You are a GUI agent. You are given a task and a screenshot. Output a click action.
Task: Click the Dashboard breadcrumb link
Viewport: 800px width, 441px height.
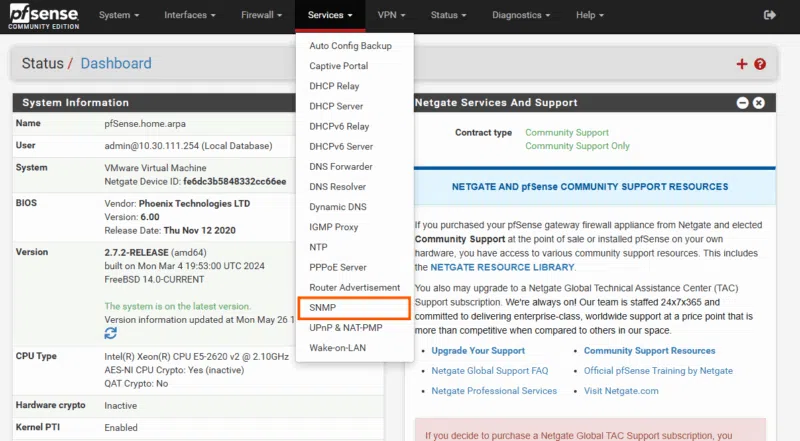point(116,64)
